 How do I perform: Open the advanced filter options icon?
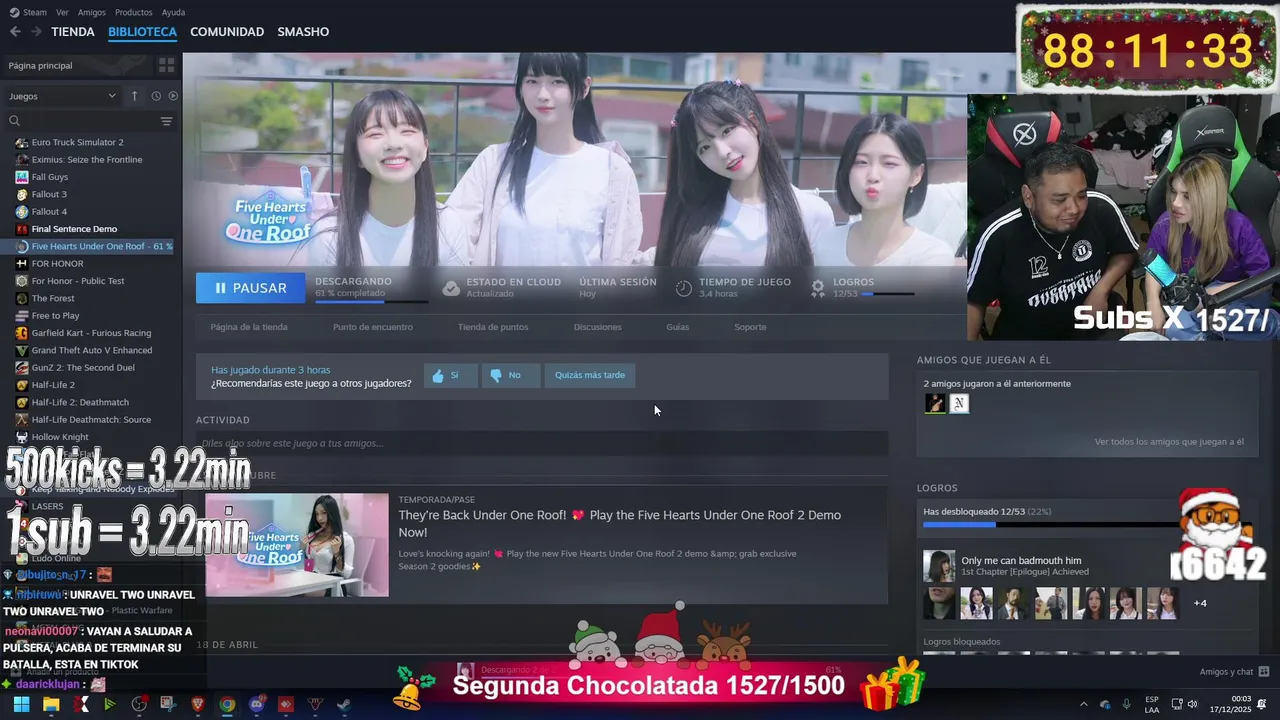click(x=166, y=121)
